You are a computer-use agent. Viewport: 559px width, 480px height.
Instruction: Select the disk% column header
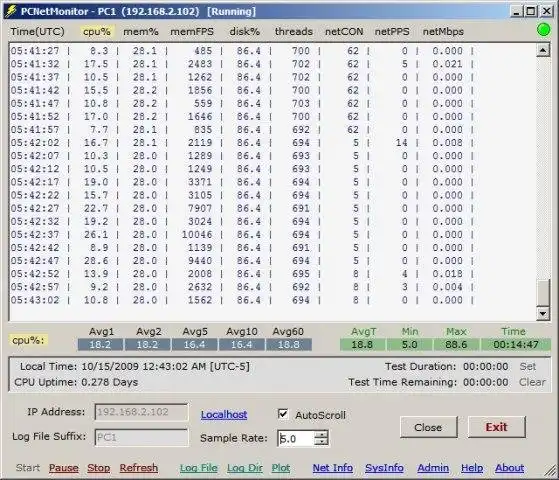tap(245, 31)
